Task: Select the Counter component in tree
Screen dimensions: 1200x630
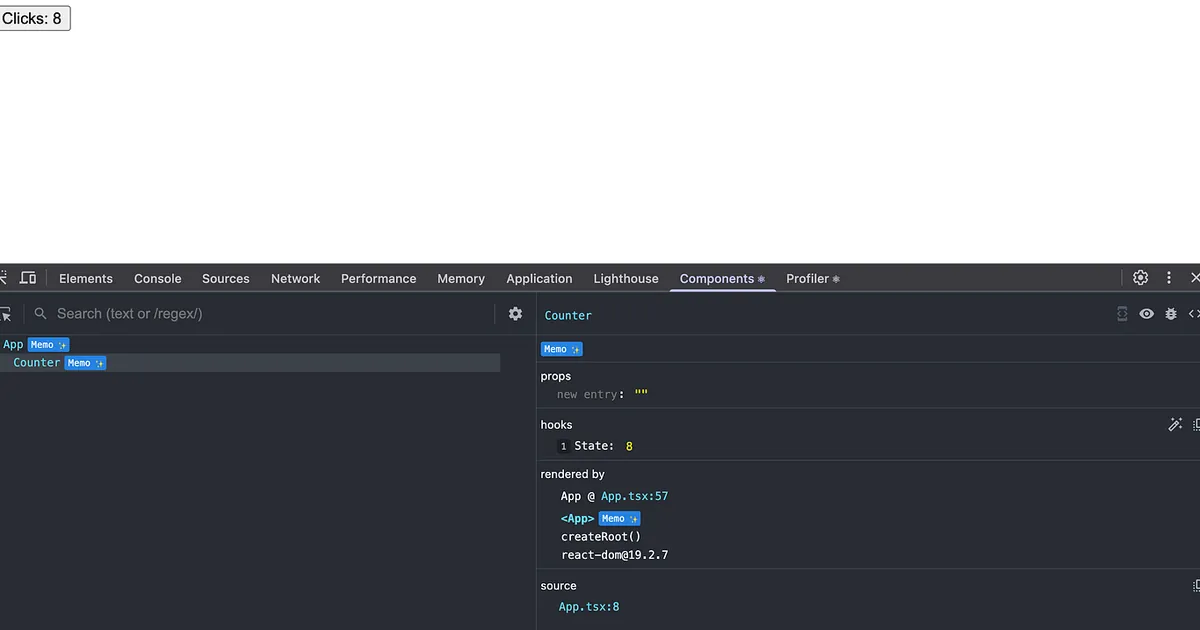Action: [37, 363]
